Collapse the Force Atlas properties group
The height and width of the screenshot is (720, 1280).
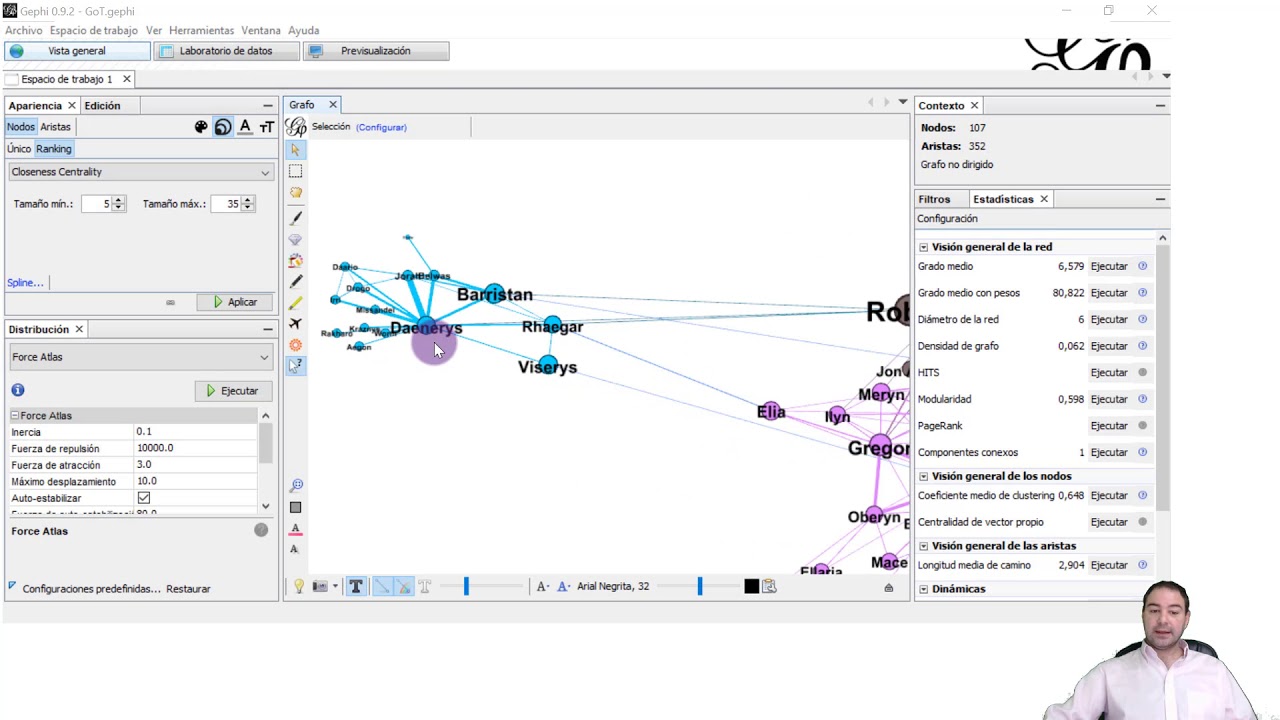coord(15,416)
